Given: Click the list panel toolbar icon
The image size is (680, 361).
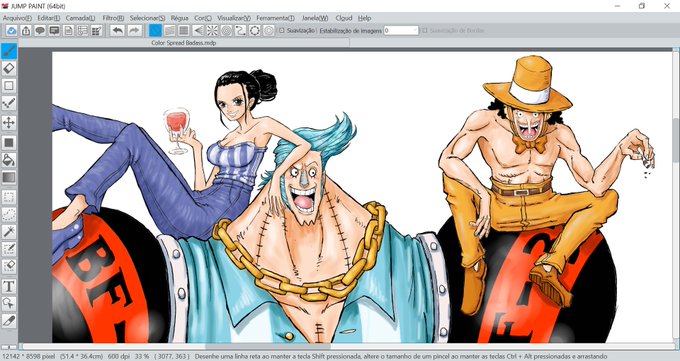Looking at the screenshot, I should tap(82, 30).
